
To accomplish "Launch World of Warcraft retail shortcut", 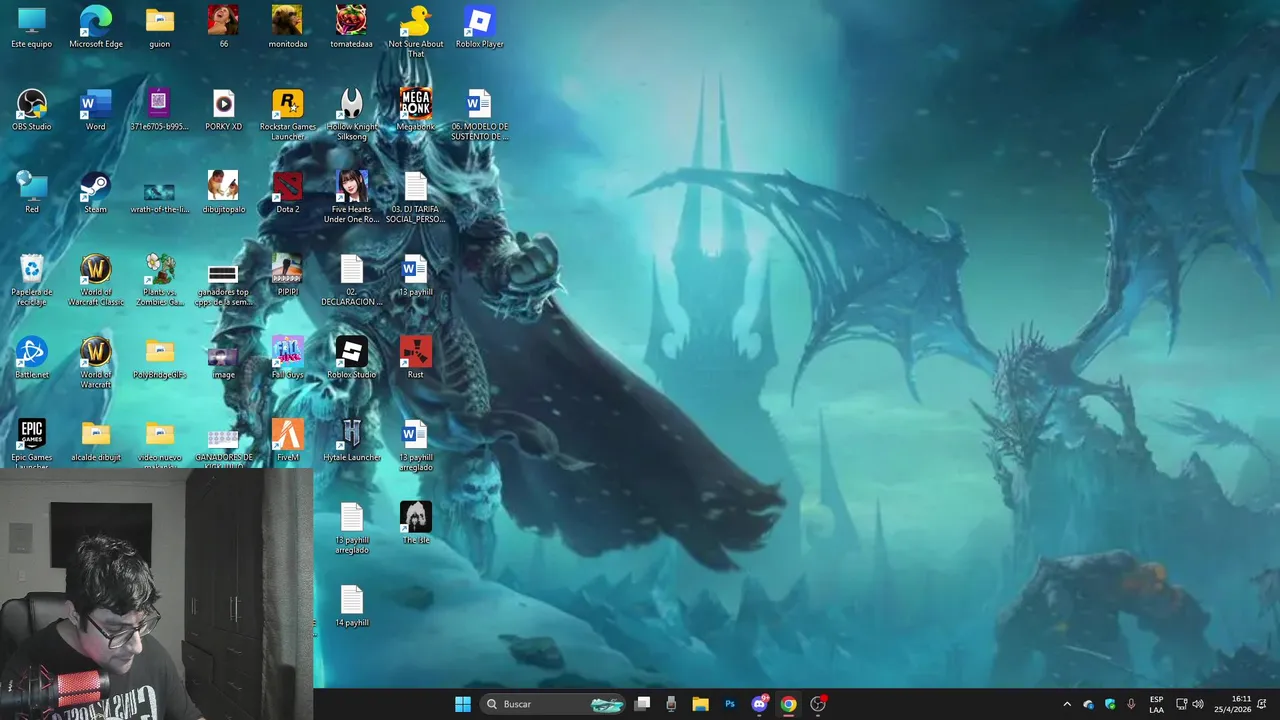I will coord(96,362).
